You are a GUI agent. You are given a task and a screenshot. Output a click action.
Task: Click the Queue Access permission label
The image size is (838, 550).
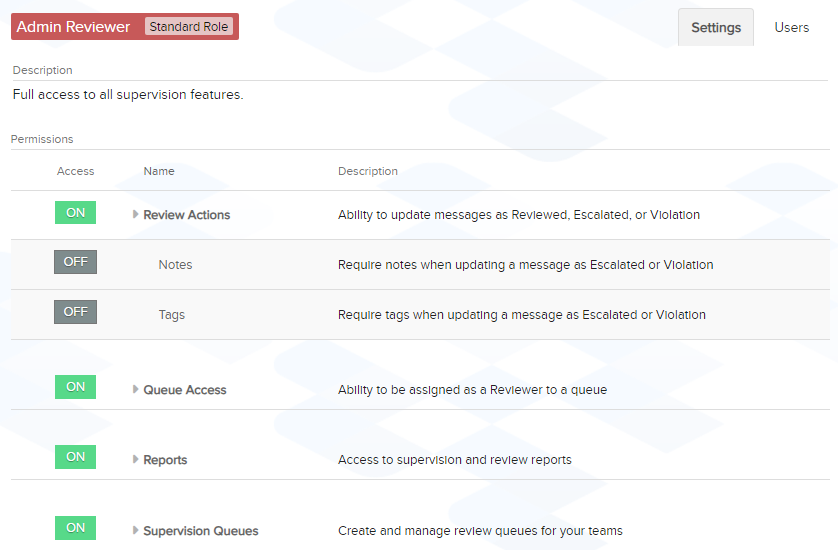tap(185, 390)
